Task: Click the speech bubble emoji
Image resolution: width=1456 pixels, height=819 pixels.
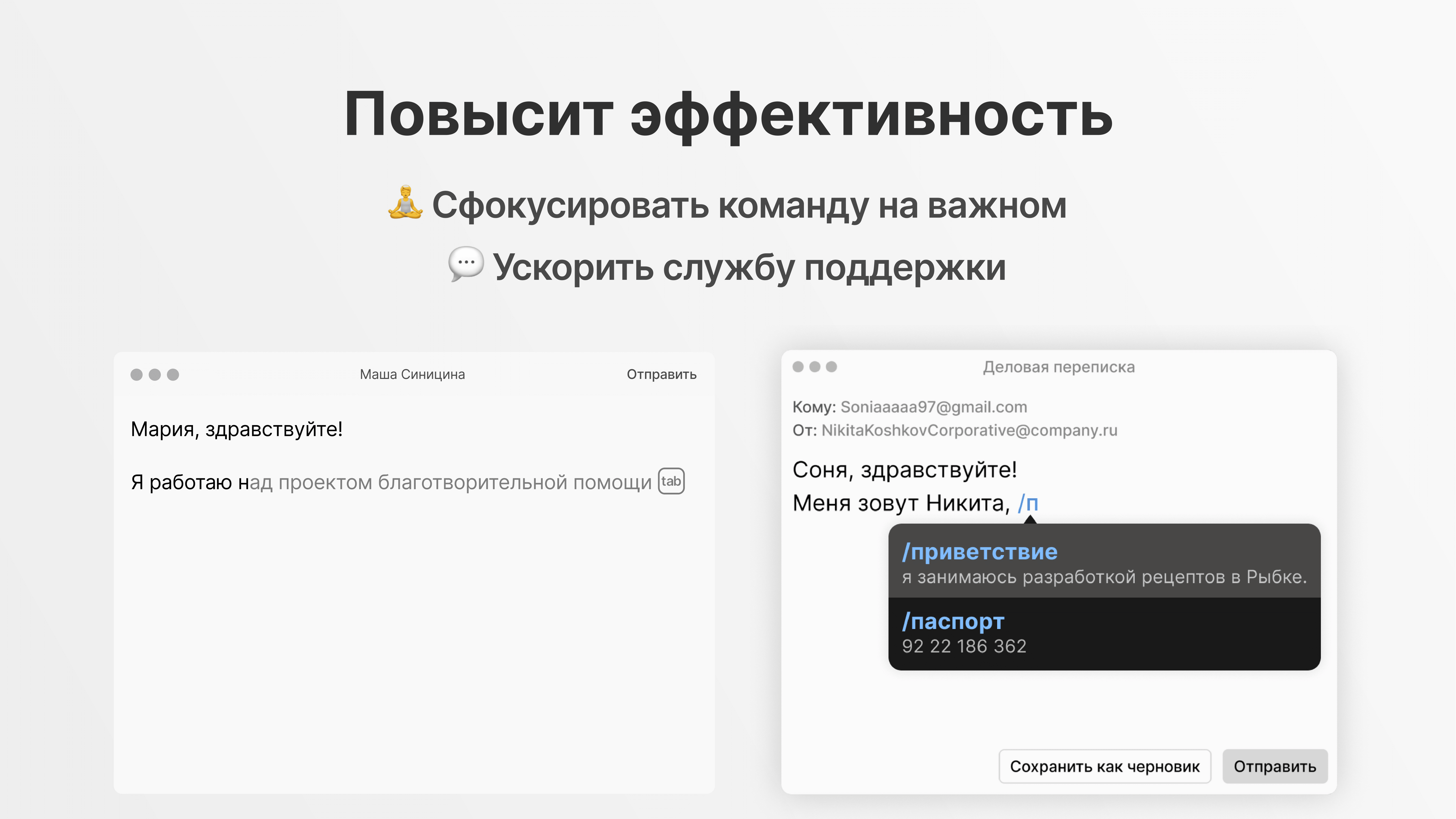Action: tap(466, 264)
